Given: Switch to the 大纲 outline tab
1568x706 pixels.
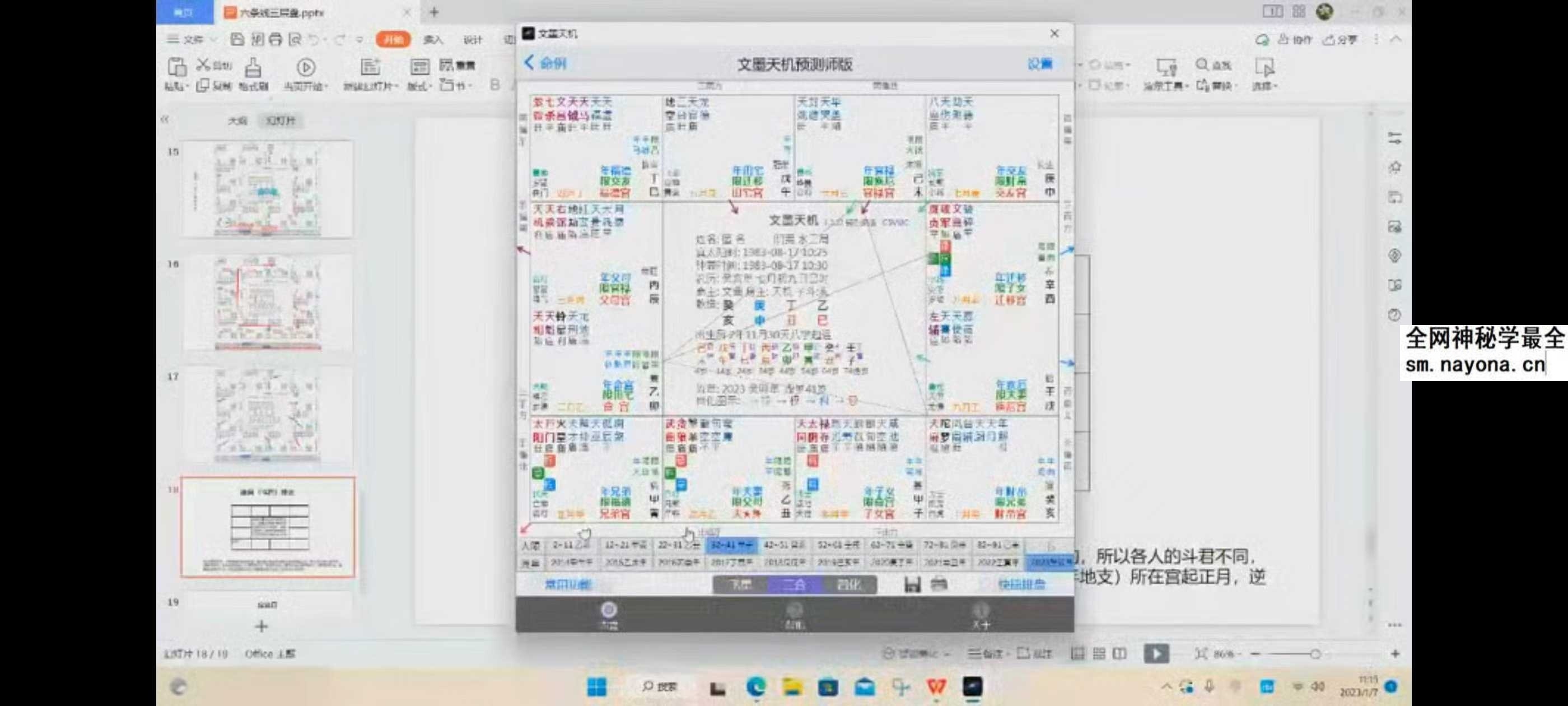Looking at the screenshot, I should tap(237, 120).
